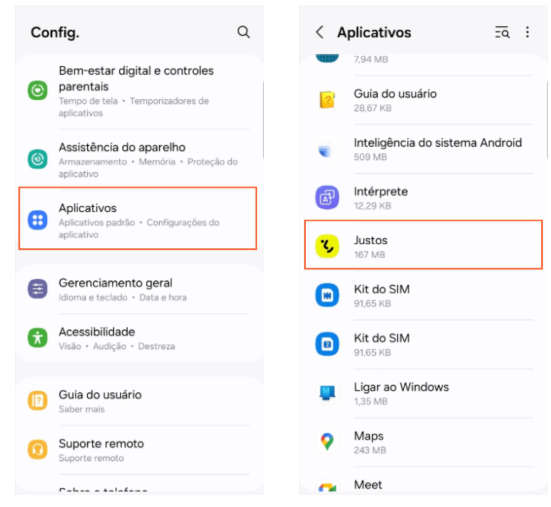
Task: Tap the Maps pin icon
Action: [x=327, y=442]
